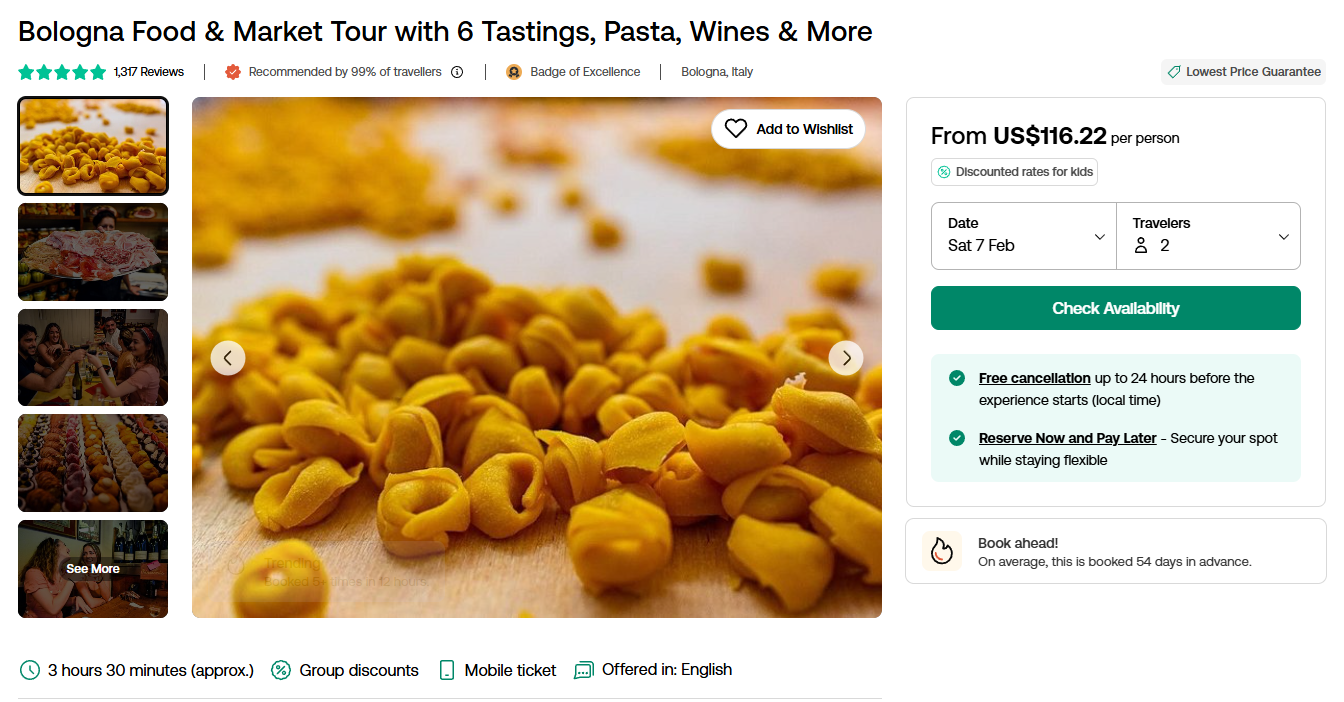Viewport: 1344px width, 702px height.
Task: Go to previous photo with left arrow
Action: click(228, 358)
